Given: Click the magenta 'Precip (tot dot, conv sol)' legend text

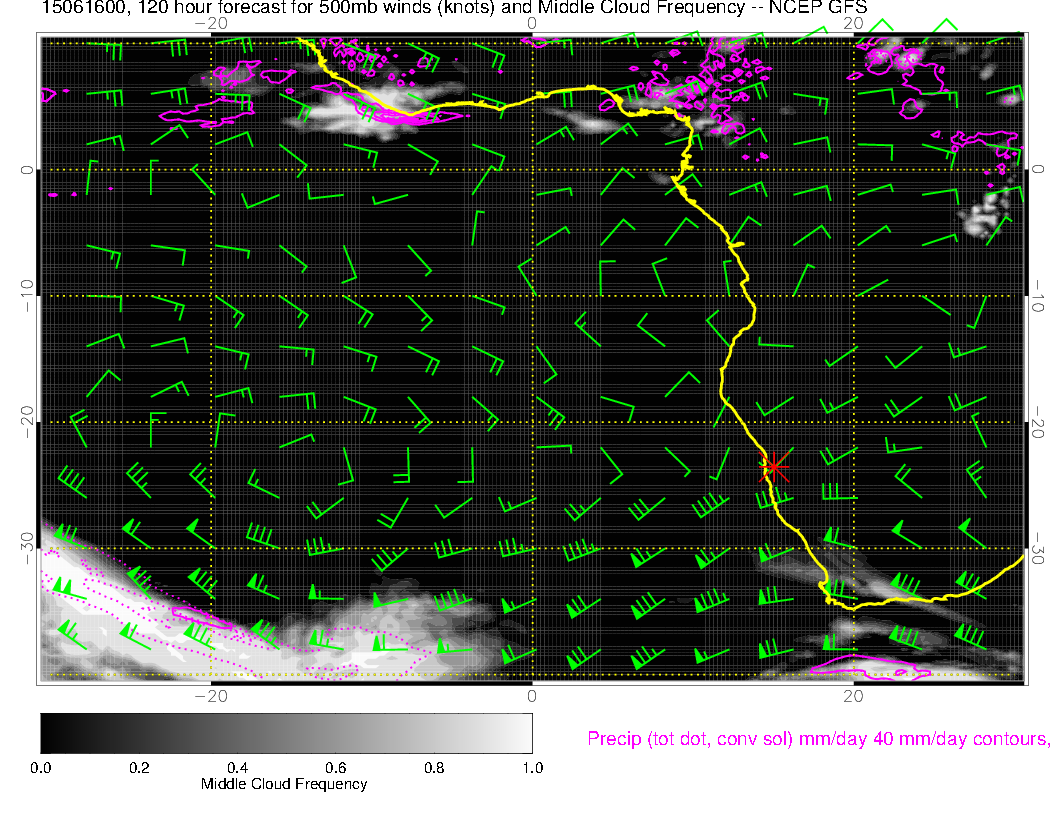Looking at the screenshot, I should 818,739.
